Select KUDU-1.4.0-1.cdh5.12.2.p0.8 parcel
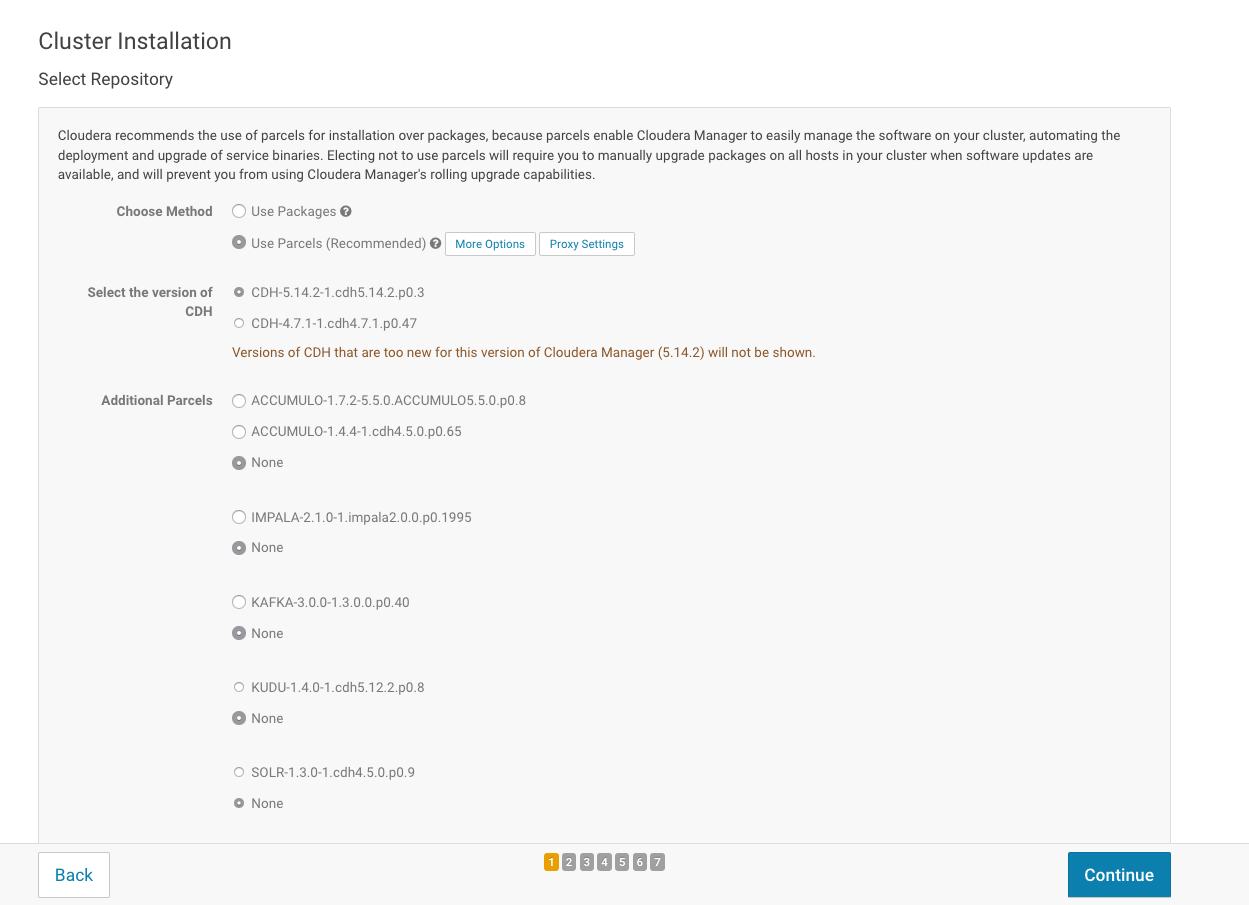Screen dimensions: 1249x905 tap(239, 687)
